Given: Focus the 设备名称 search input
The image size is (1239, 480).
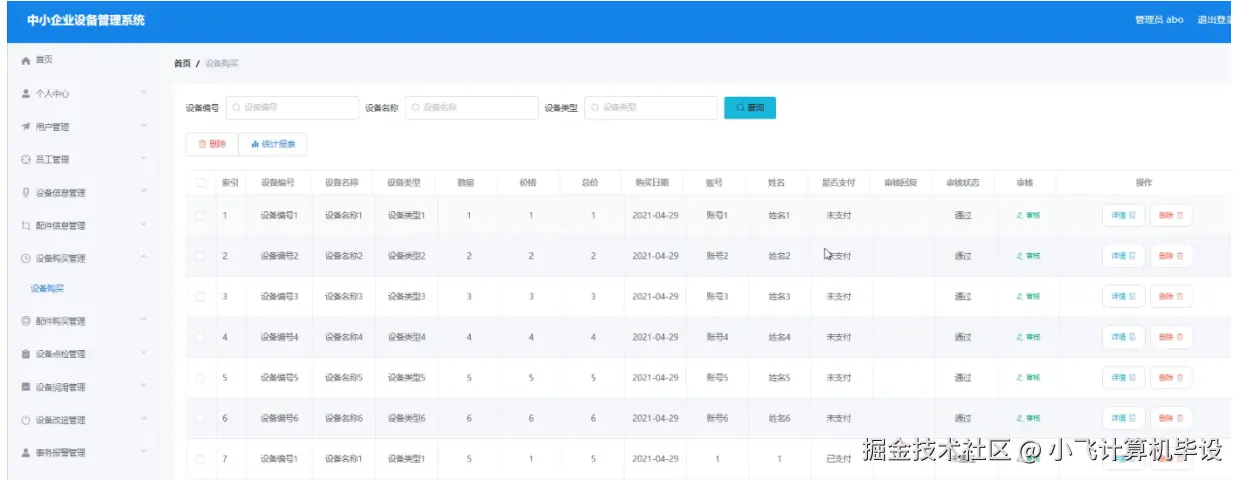Looking at the screenshot, I should 471,107.
